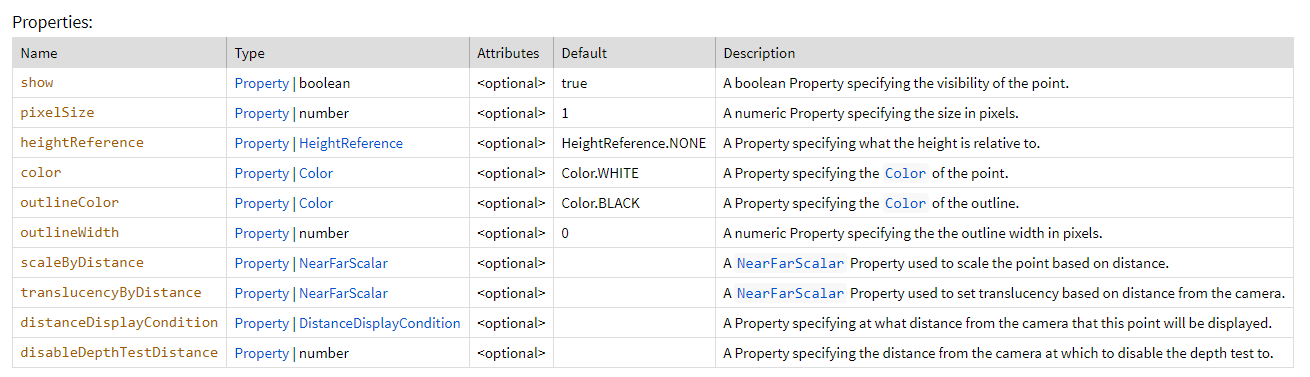Viewport: 1310px width, 377px height.
Task: Click NearFarScalar in translucencyByDistance description
Action: tap(790, 293)
